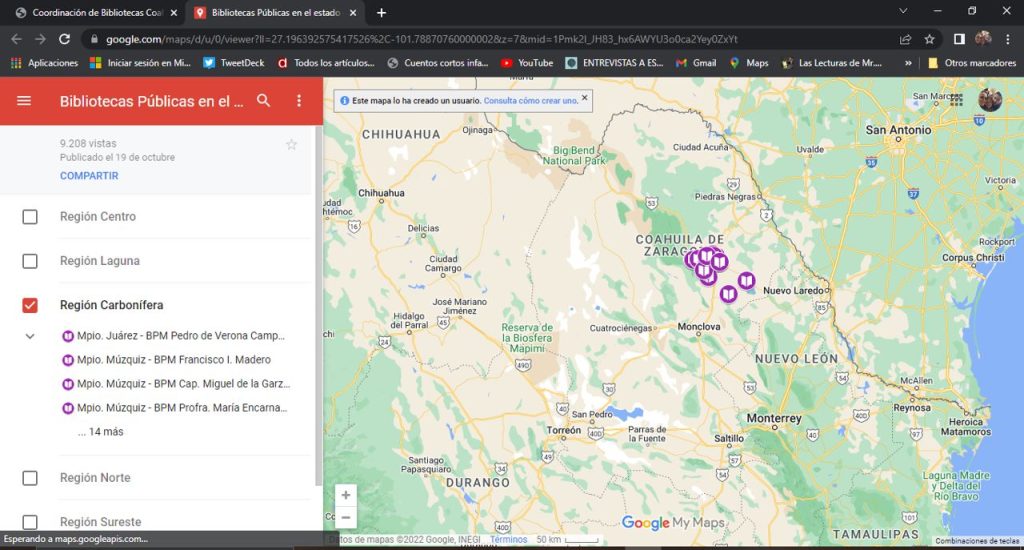Click the library marker near Nuevo Laredo

coord(746,281)
